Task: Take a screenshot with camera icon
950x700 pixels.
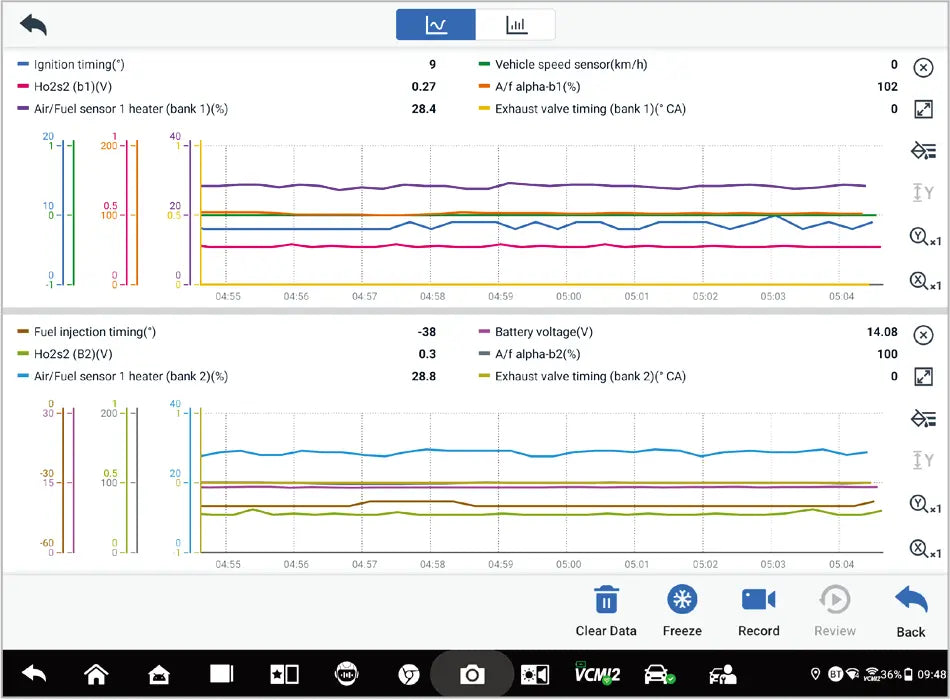Action: point(472,675)
